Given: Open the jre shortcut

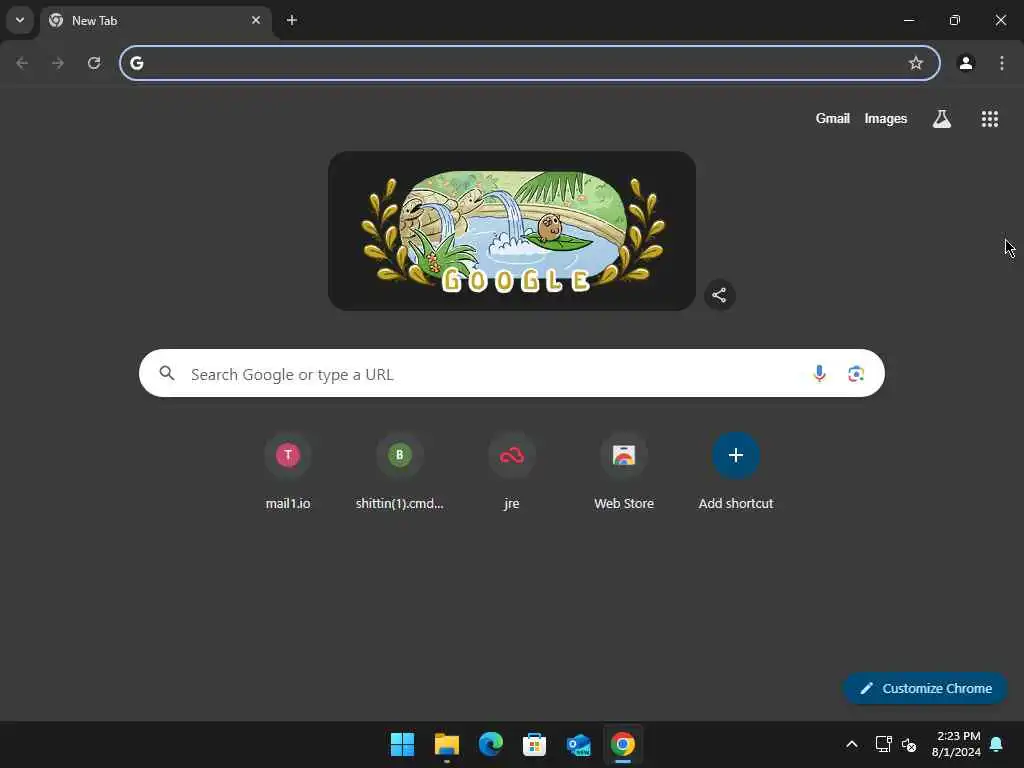Looking at the screenshot, I should point(512,472).
